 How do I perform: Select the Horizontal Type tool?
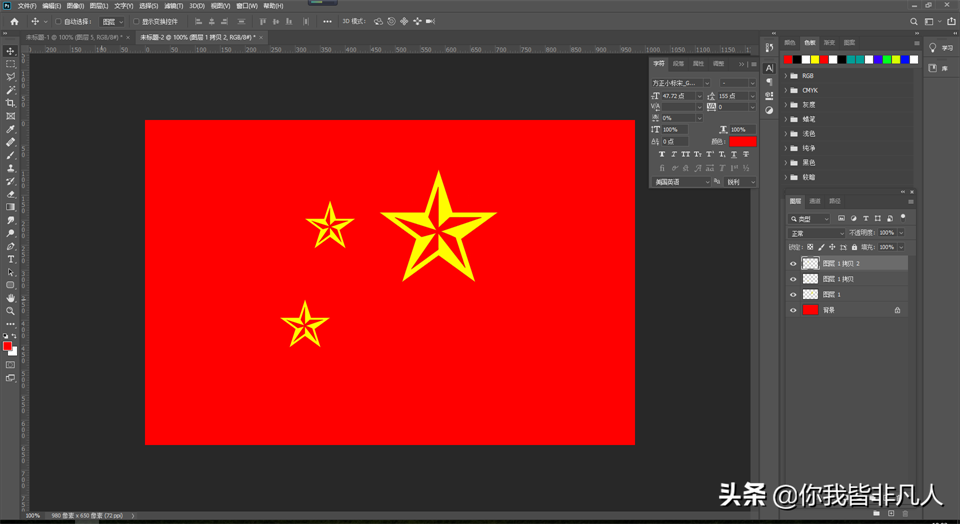tap(10, 259)
